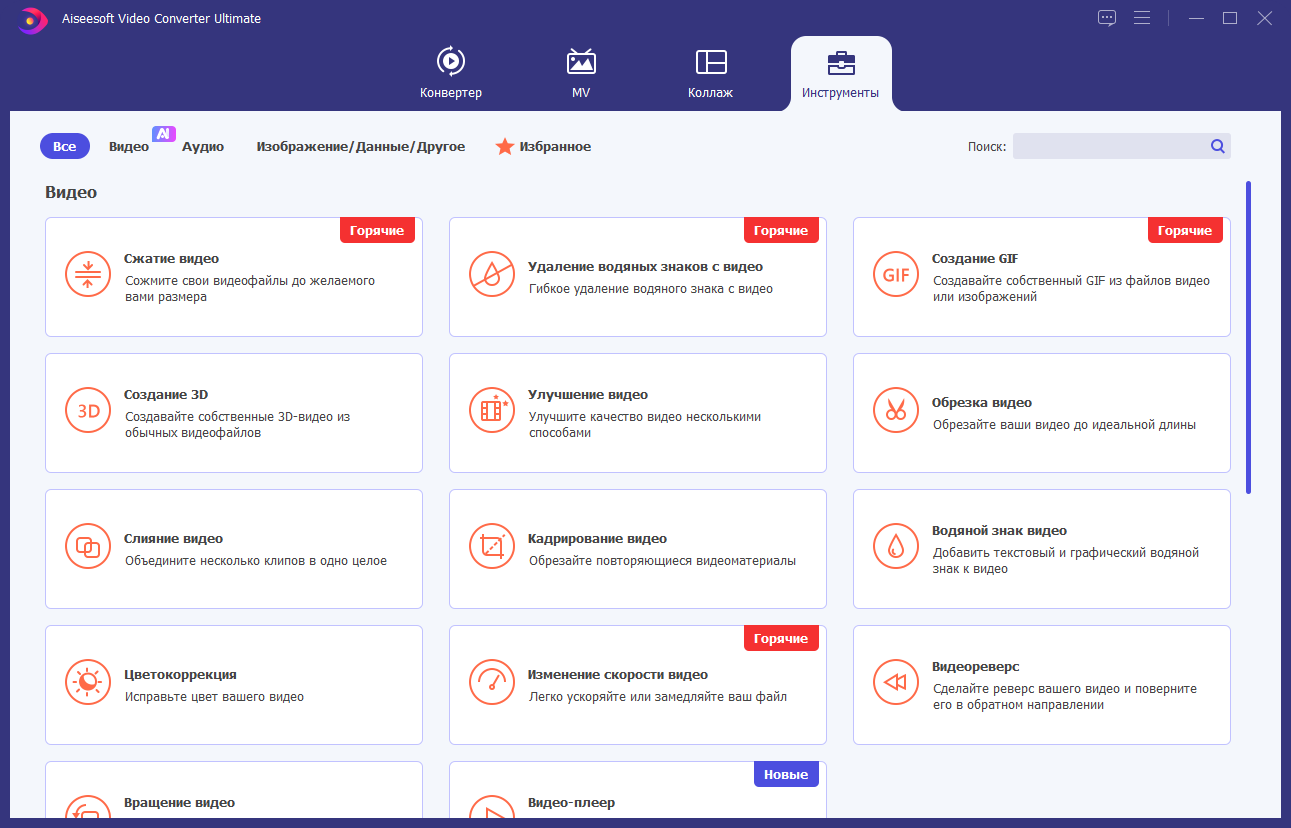This screenshot has height=828, width=1291.
Task: Click the Слияние видео title text
Action: coord(174,539)
